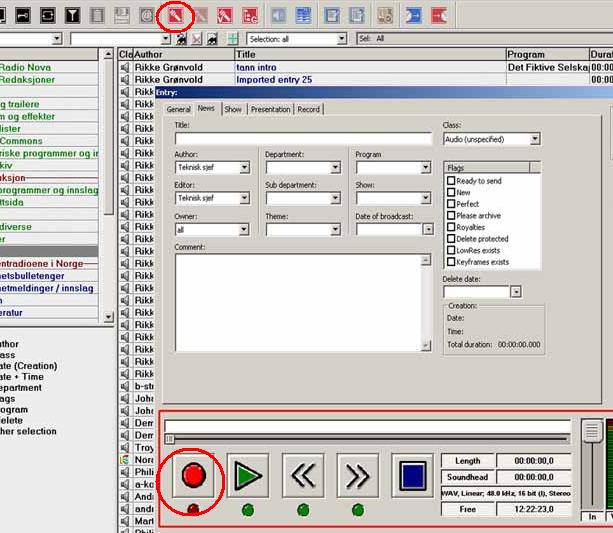This screenshot has width=613, height=533.
Task: Expand the Theme dropdown
Action: 335,229
